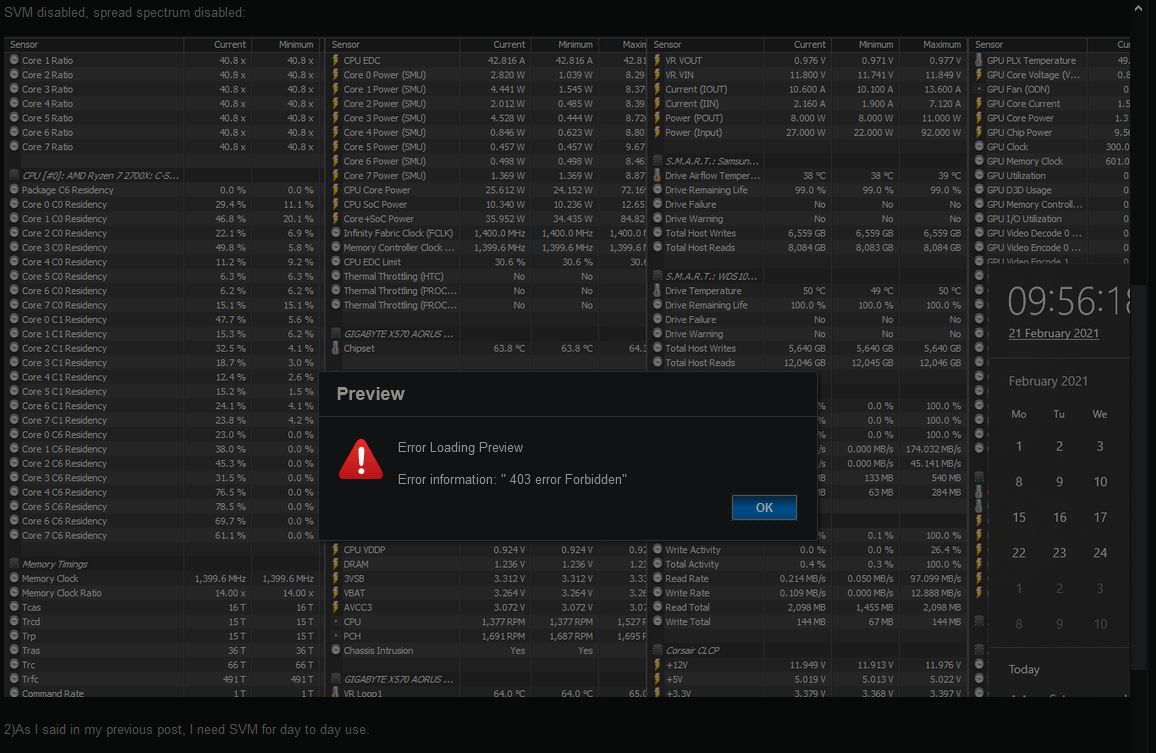Click lightning icon beside CPU Core Power
This screenshot has height=753, width=1156.
[x=335, y=190]
